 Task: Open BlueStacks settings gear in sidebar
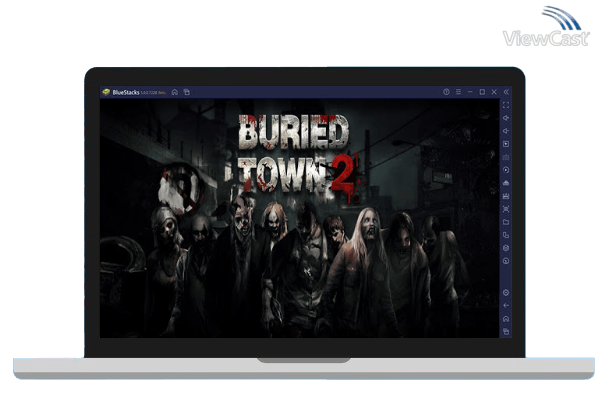(x=506, y=293)
